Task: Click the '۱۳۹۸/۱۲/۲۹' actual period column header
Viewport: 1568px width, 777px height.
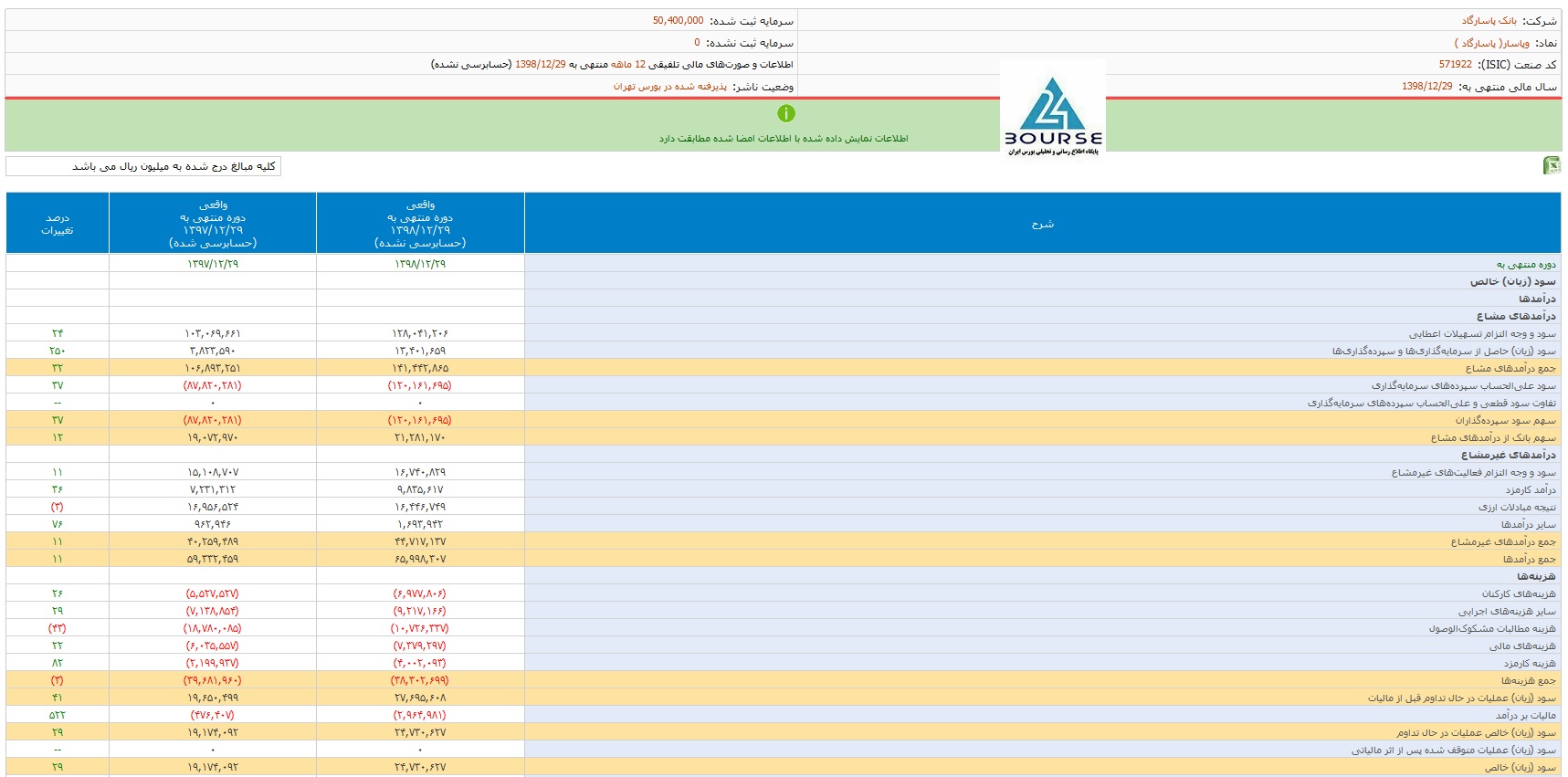Action: 420,224
